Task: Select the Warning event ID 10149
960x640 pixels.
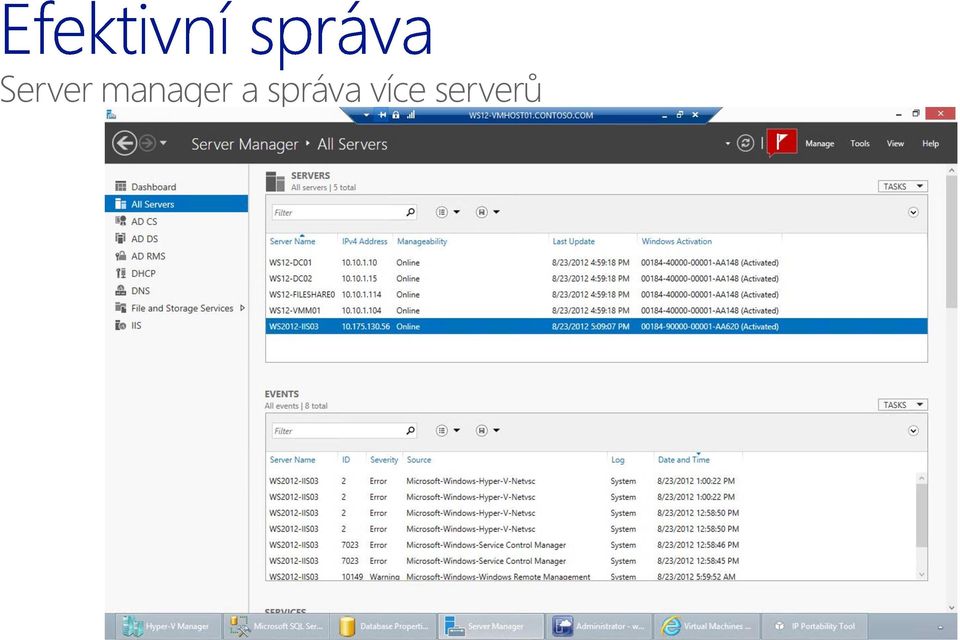Action: pos(591,576)
